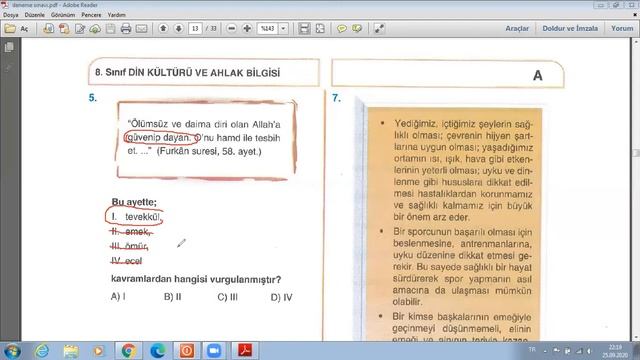This screenshot has width=640, height=360.
Task: Go to the previous page with the up arrow
Action: [x=163, y=29]
